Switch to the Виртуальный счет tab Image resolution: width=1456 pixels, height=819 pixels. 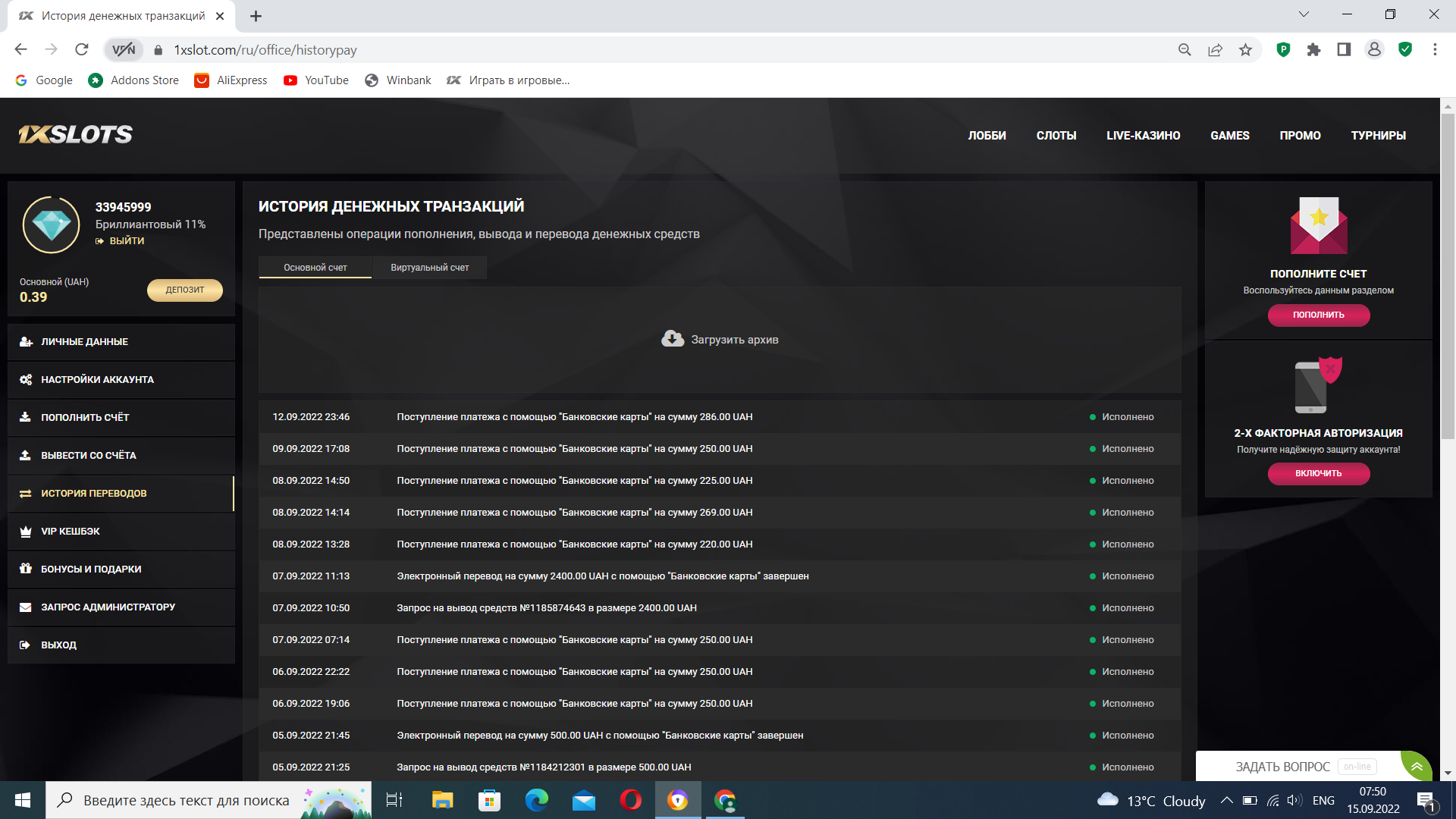tap(429, 268)
